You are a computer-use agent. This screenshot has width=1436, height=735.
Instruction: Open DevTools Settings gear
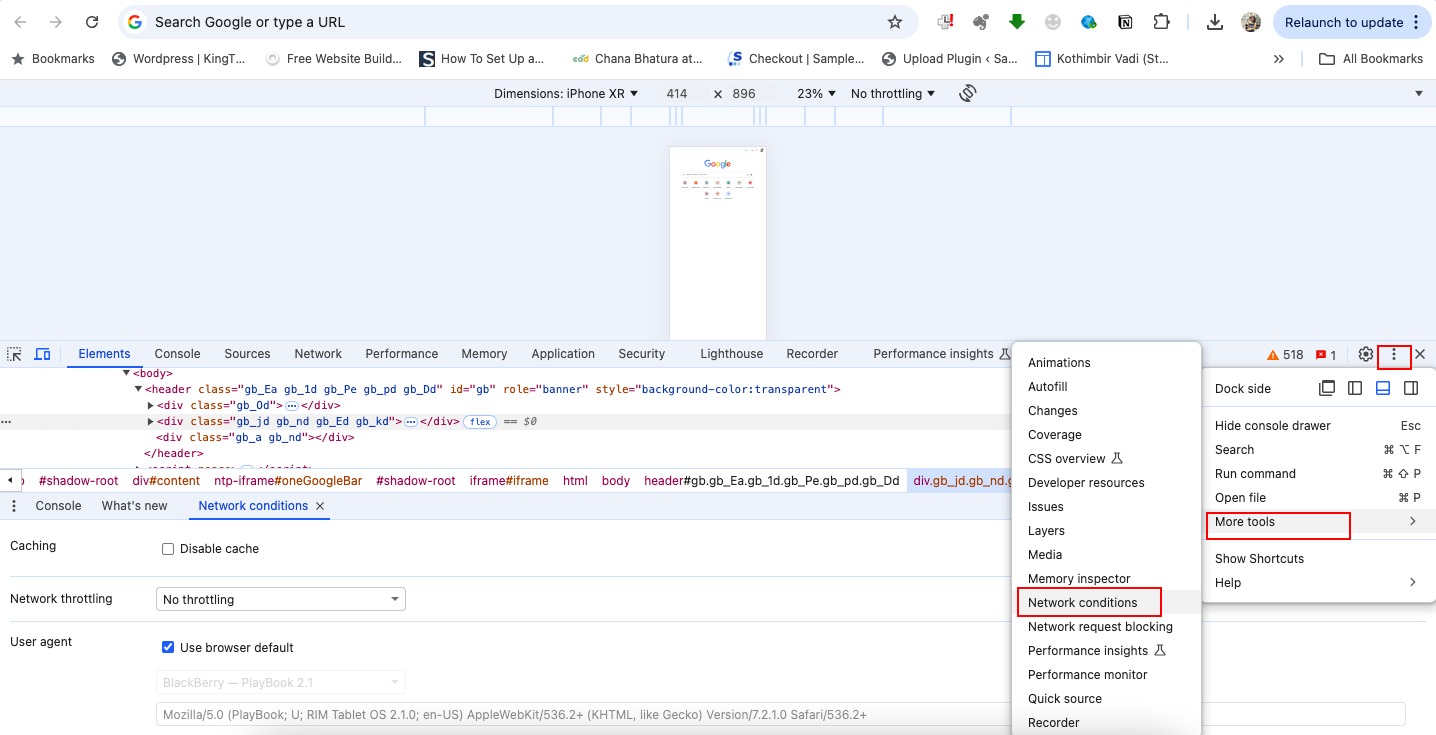pos(1365,354)
